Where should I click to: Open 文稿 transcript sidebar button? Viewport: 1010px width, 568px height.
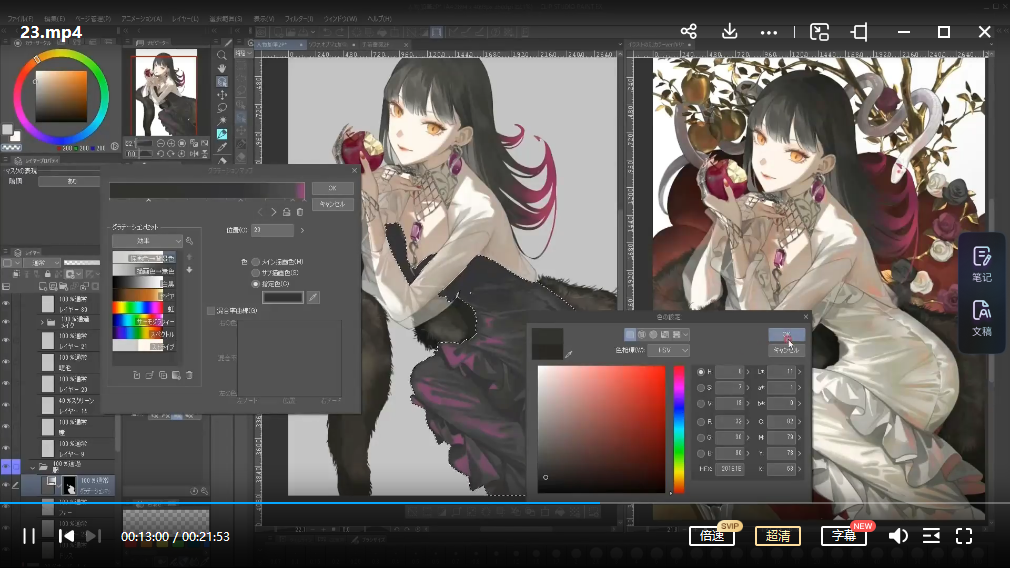pyautogui.click(x=982, y=318)
